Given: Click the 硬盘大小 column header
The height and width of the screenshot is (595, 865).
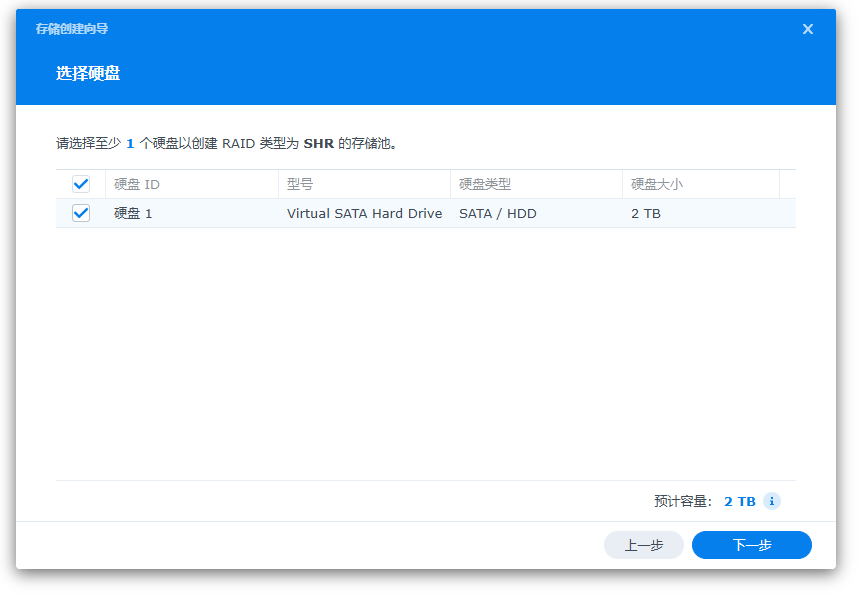Looking at the screenshot, I should 657,184.
